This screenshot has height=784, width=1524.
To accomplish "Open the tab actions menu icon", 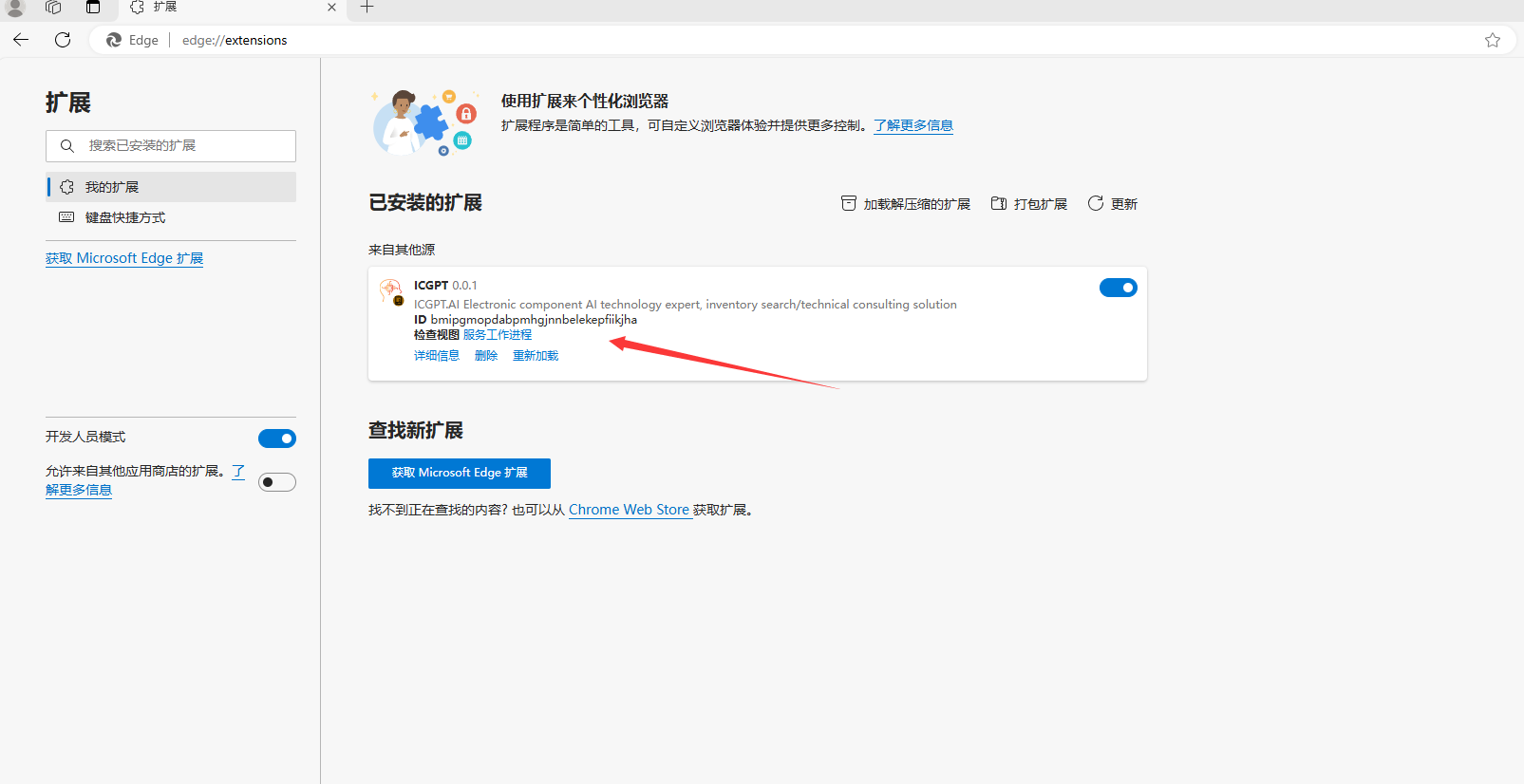I will coord(93,8).
